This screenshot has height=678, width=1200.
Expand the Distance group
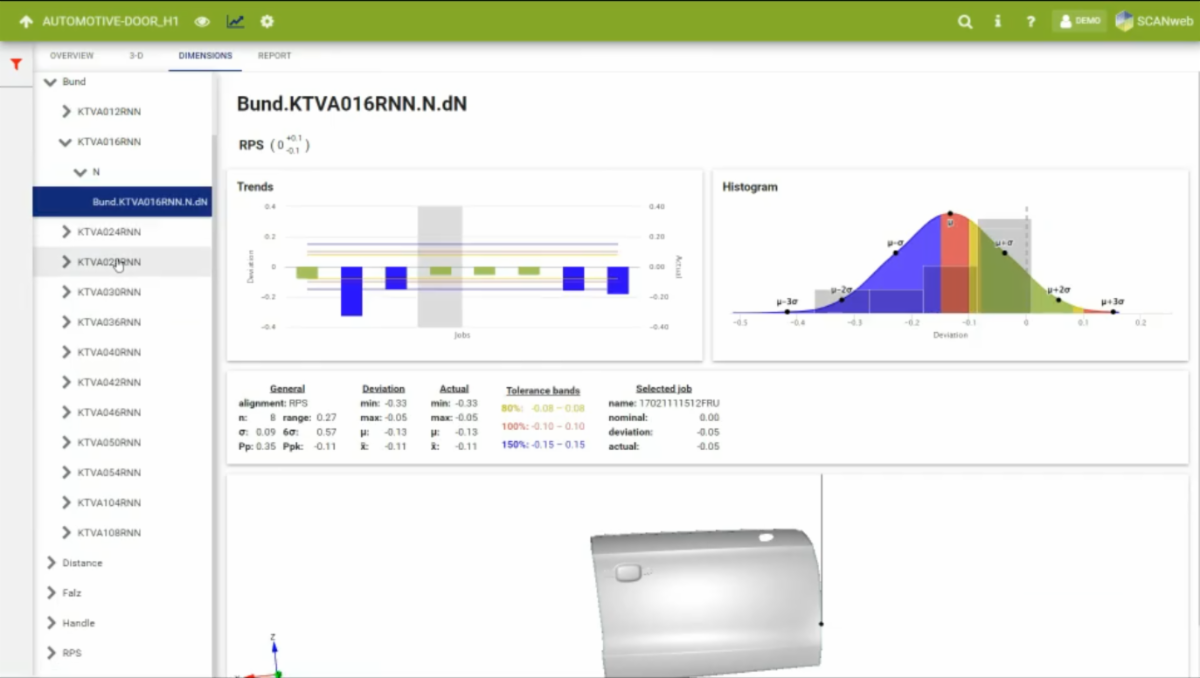51,563
